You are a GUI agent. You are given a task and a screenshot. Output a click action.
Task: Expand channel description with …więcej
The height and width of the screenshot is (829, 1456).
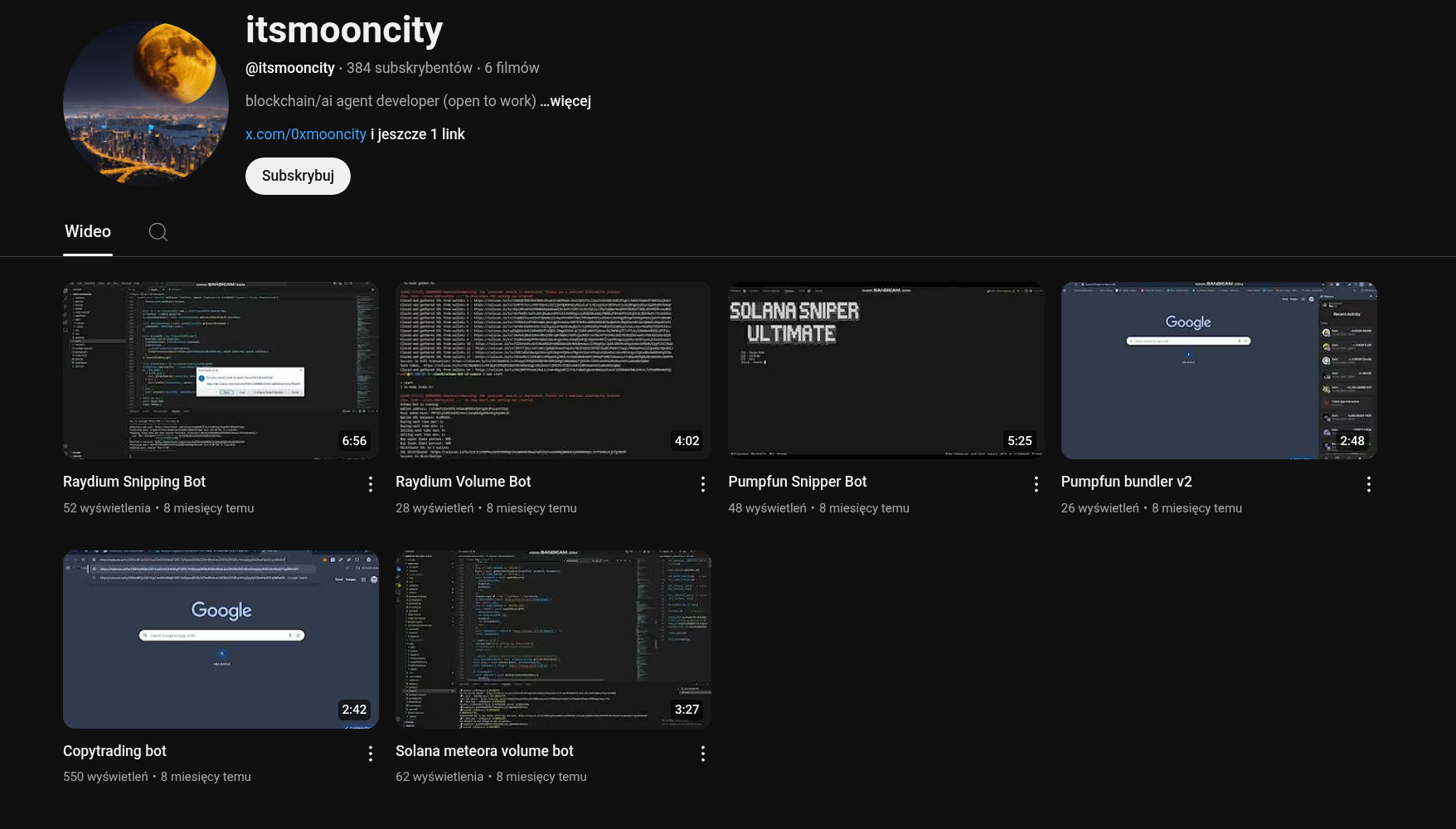click(565, 101)
